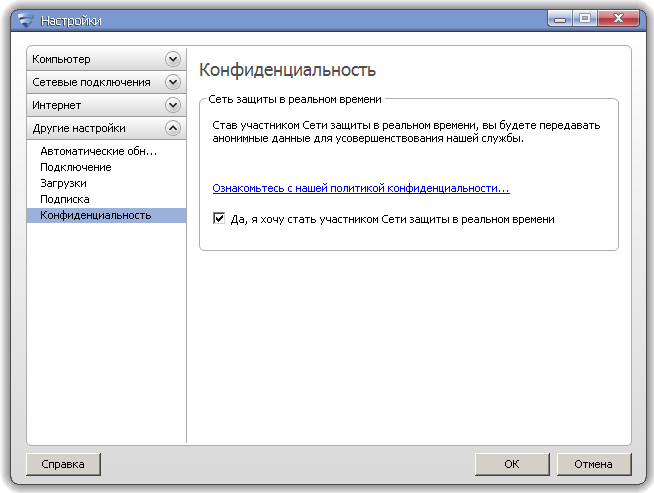This screenshot has width=654, height=493.
Task: Confirm settings with the OK button
Action: point(511,464)
